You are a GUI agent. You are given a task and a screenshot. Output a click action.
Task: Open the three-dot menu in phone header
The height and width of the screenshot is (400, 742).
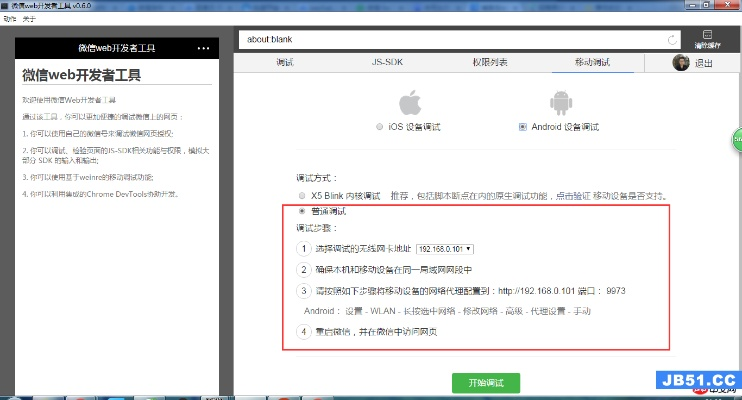[x=204, y=48]
